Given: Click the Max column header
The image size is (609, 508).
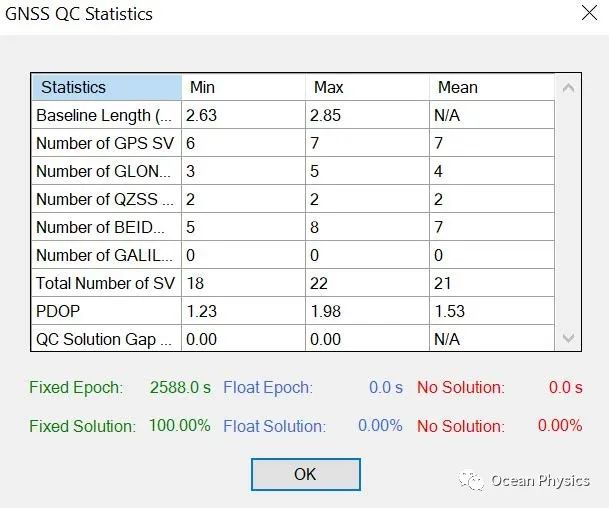Looking at the screenshot, I should [x=367, y=87].
